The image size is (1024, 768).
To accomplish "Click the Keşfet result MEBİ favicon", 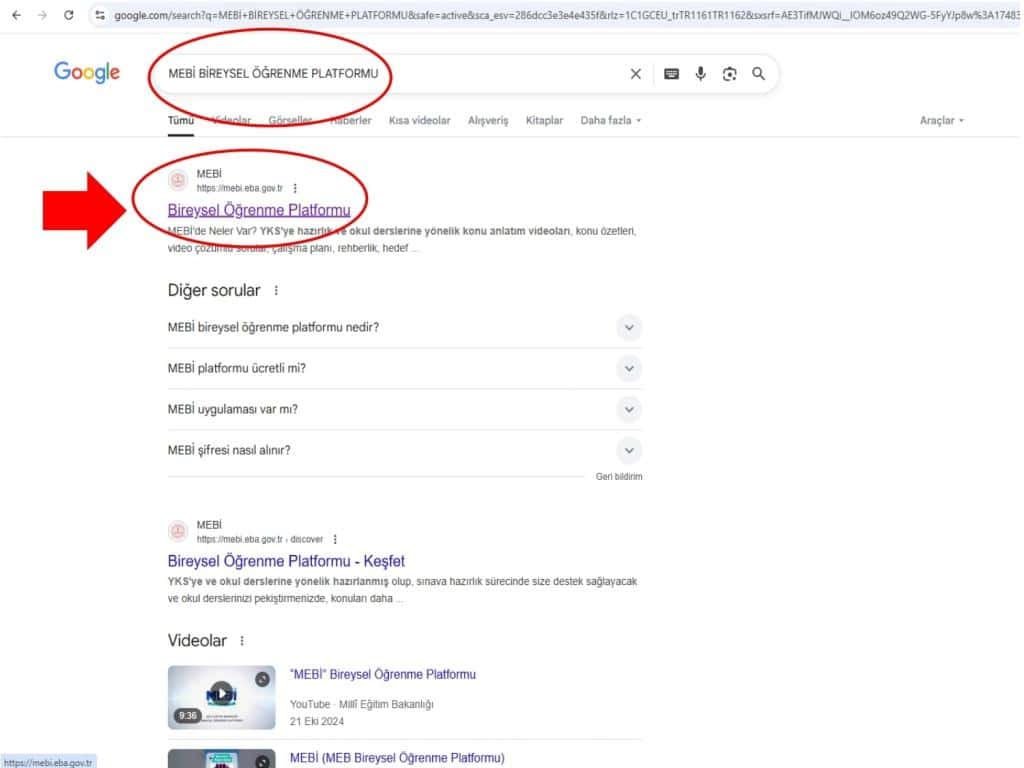I will click(178, 532).
